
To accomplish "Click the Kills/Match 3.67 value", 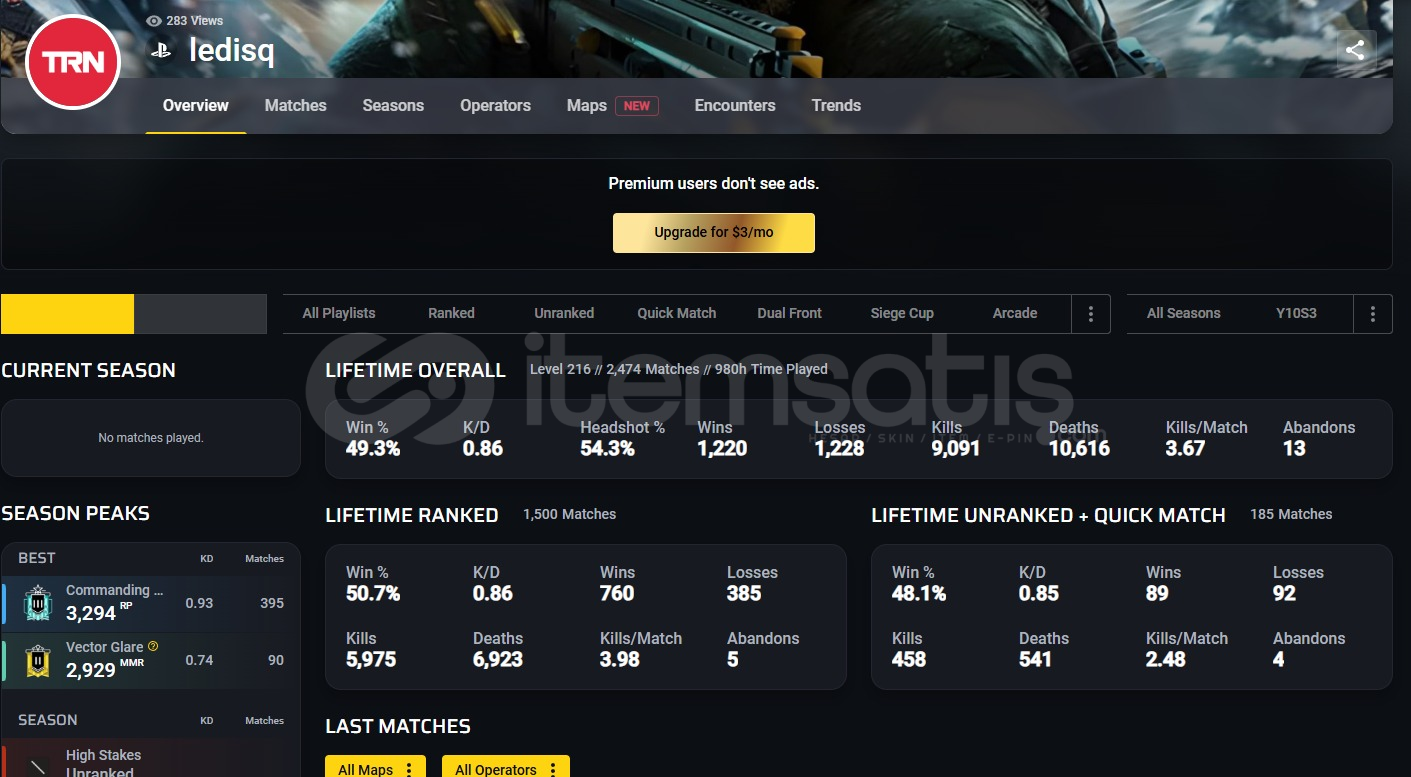I will click(1185, 449).
